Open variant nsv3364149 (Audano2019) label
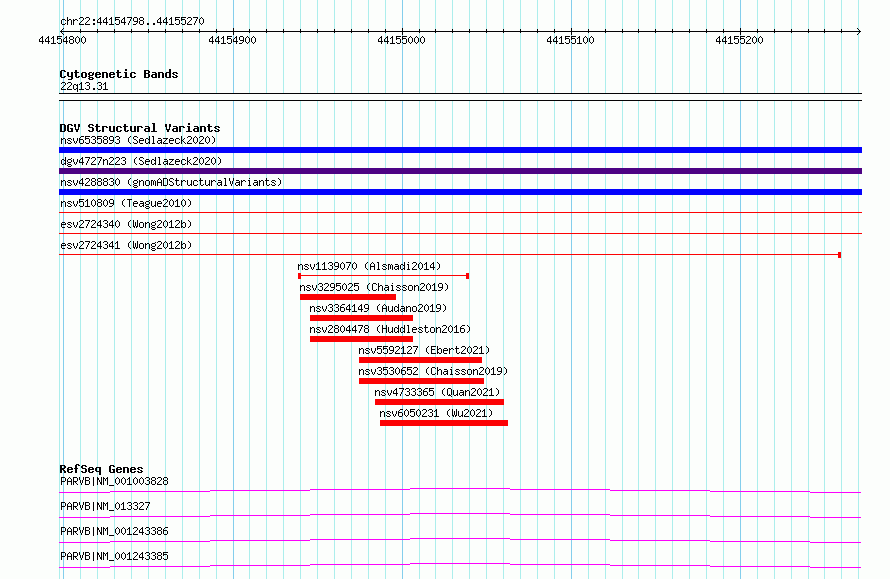 click(x=378, y=308)
